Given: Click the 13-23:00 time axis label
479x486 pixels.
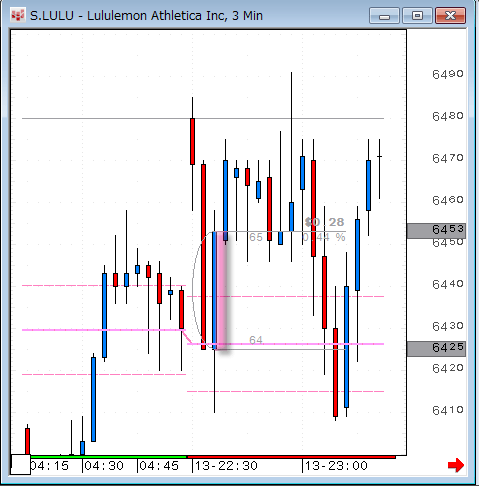Looking at the screenshot, I should coord(336,466).
